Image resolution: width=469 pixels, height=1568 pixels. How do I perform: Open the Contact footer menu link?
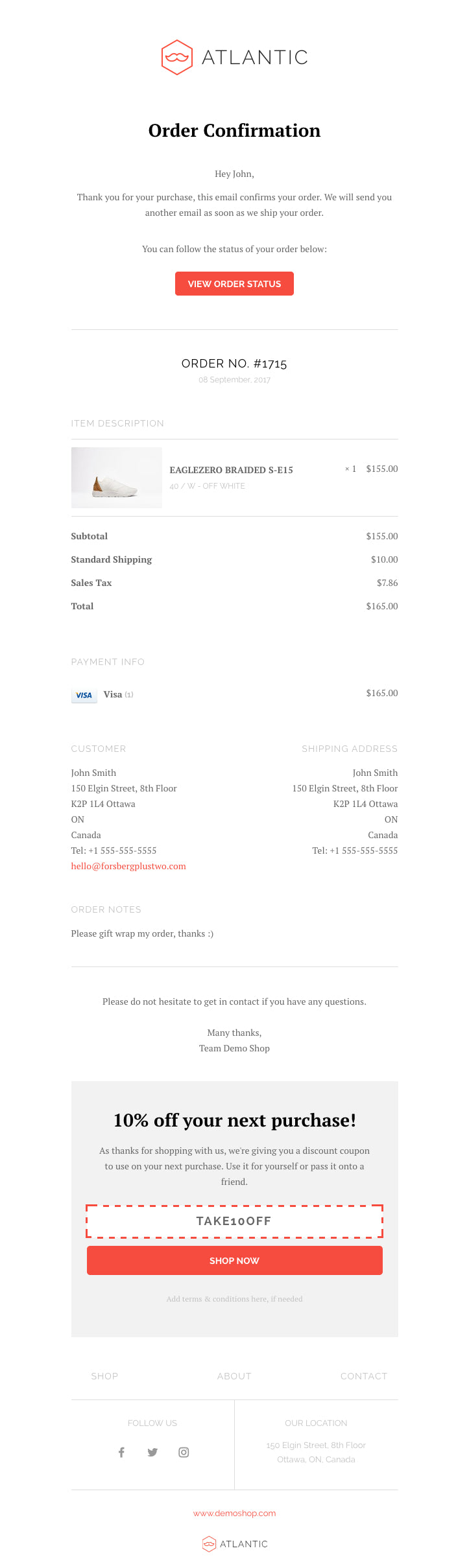[x=363, y=1375]
